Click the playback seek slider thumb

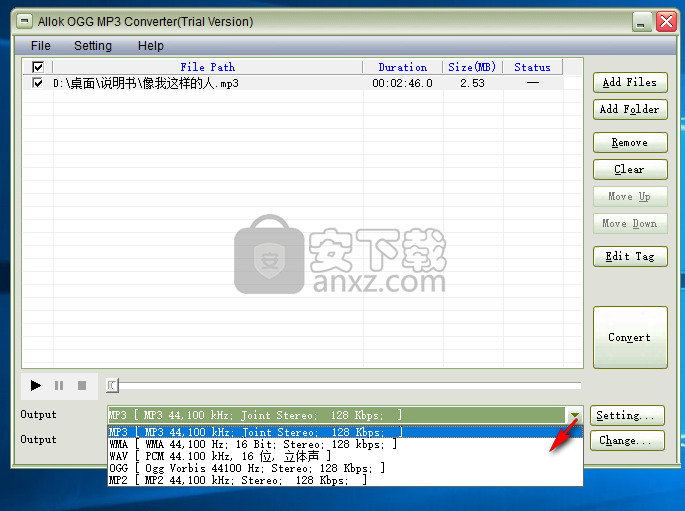point(112,386)
